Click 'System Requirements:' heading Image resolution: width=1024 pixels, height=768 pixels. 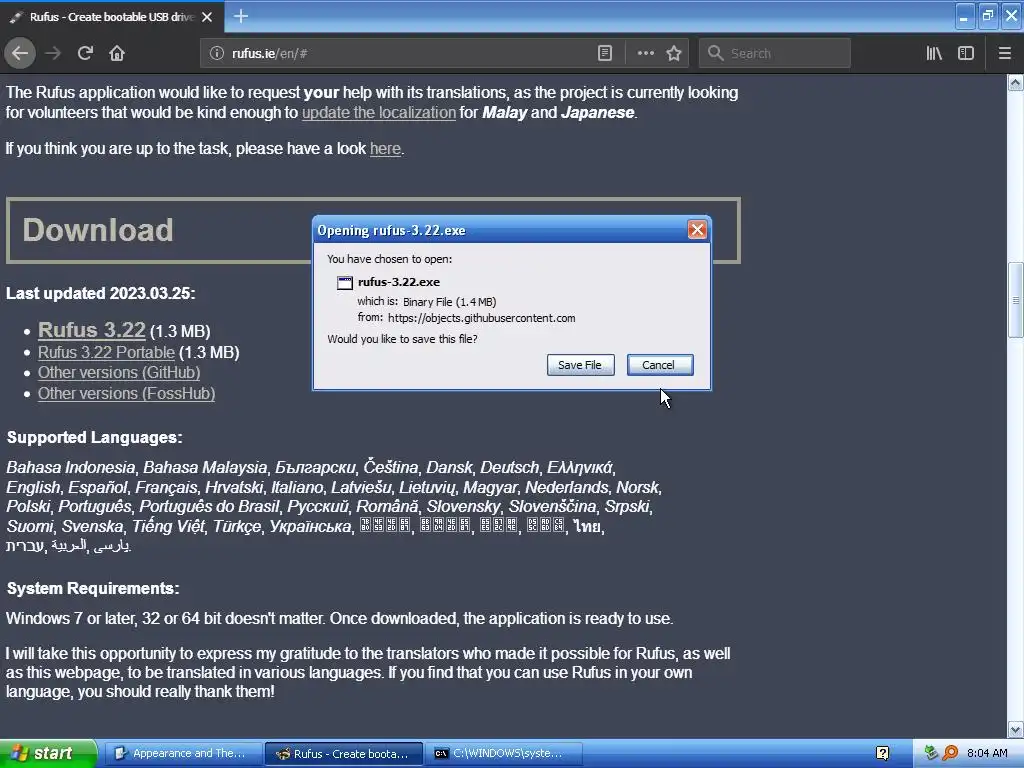[93, 588]
